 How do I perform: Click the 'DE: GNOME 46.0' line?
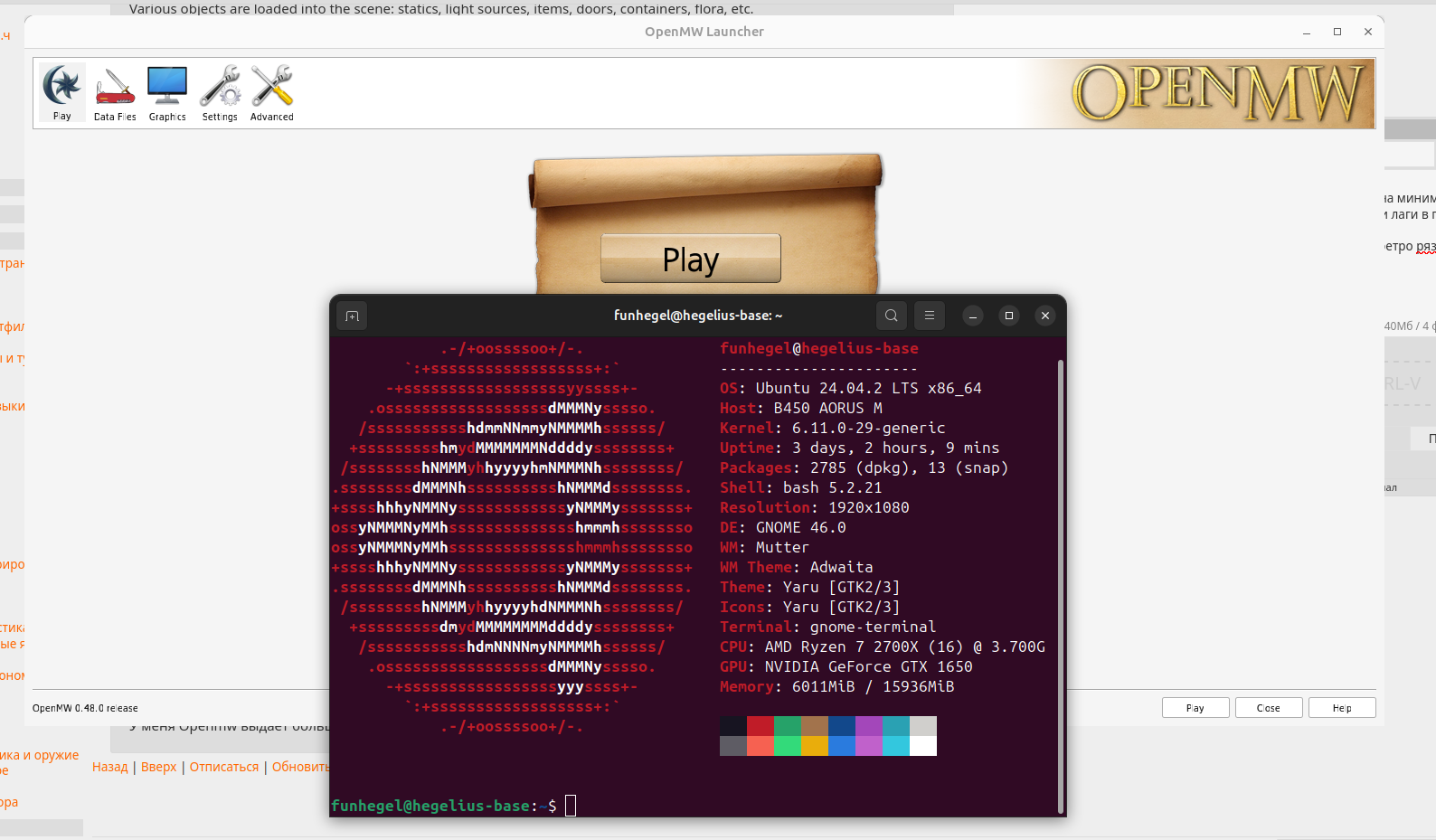pyautogui.click(x=783, y=527)
